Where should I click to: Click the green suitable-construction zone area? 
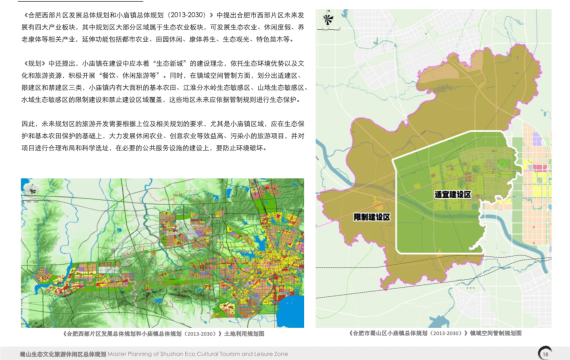click(x=436, y=229)
